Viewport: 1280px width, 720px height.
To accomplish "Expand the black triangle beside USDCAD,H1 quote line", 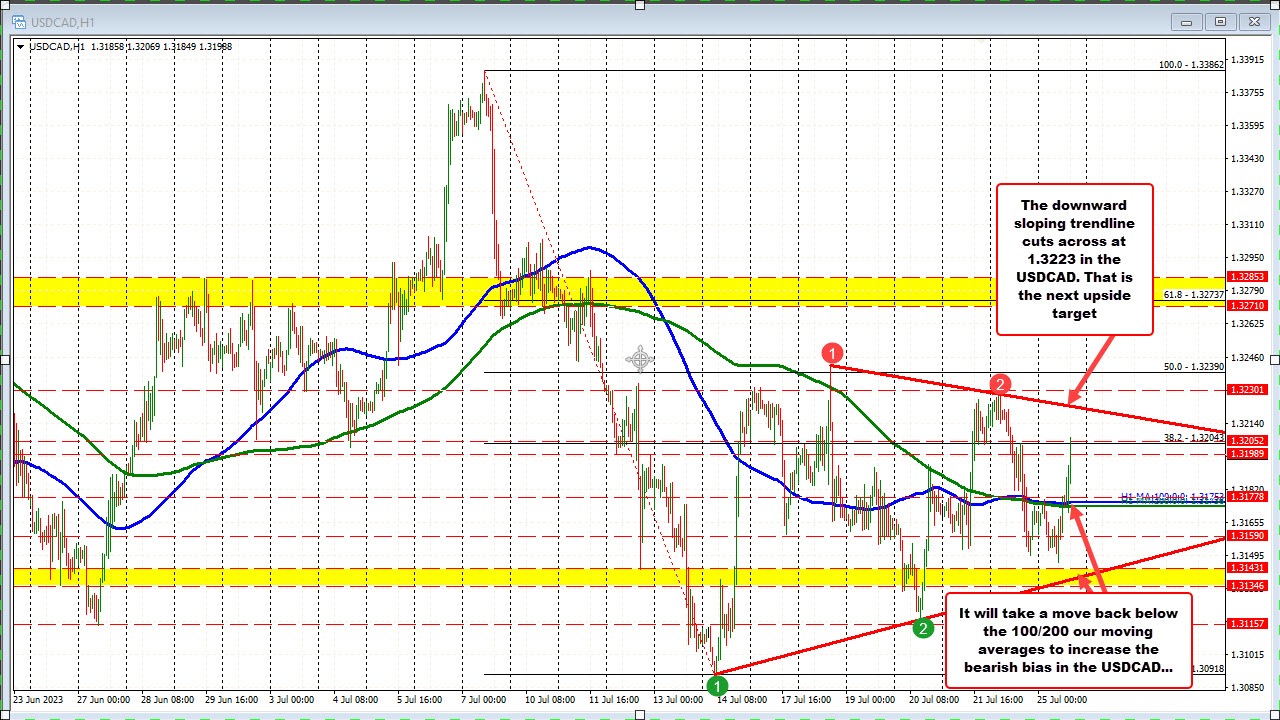I will [20, 46].
